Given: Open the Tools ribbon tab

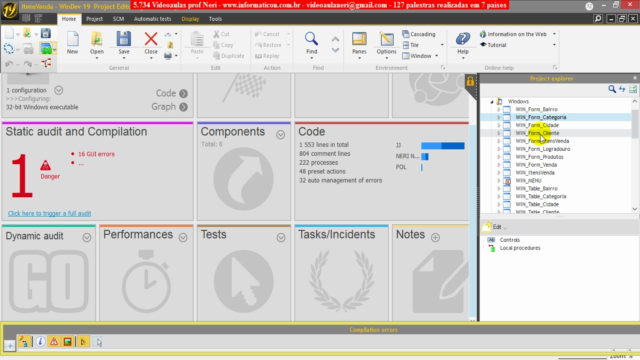Looking at the screenshot, I should click(x=215, y=19).
